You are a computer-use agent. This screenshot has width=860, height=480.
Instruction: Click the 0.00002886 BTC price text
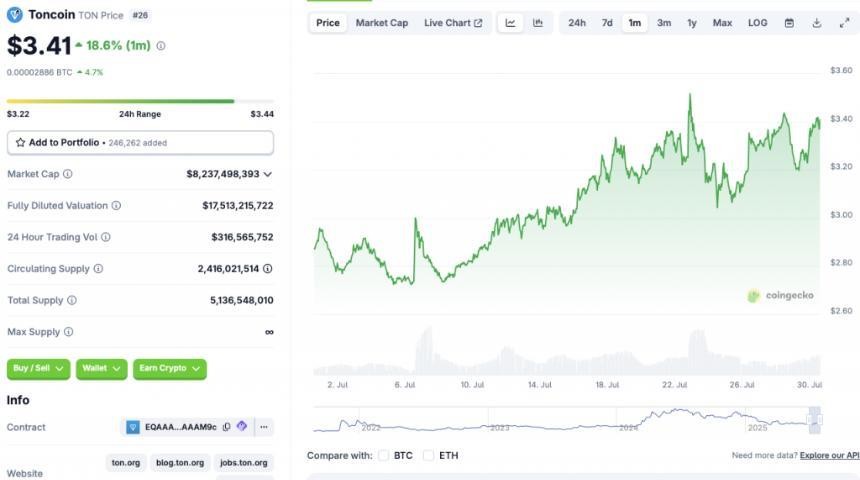39,72
